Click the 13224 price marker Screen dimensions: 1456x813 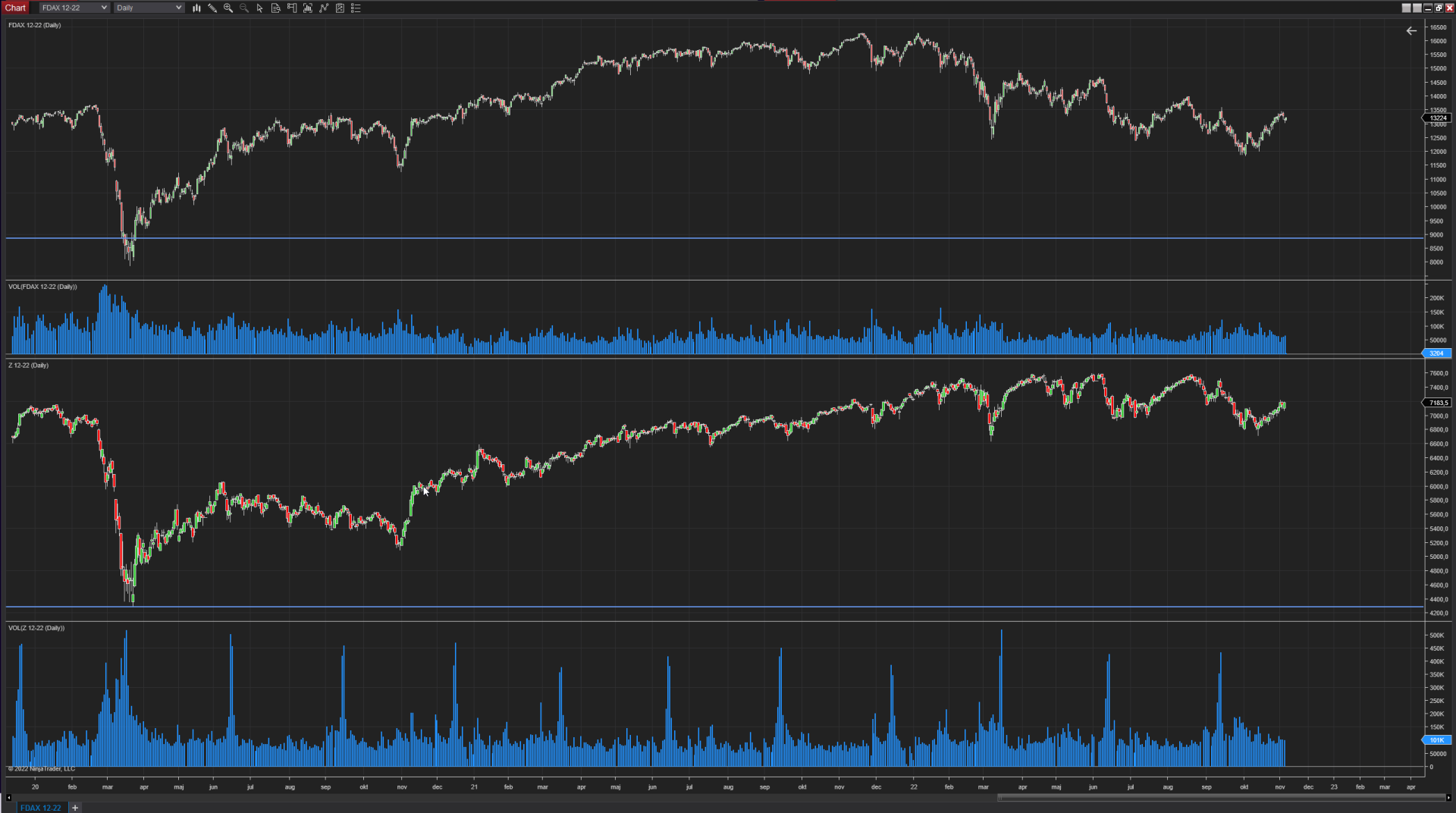(x=1437, y=118)
